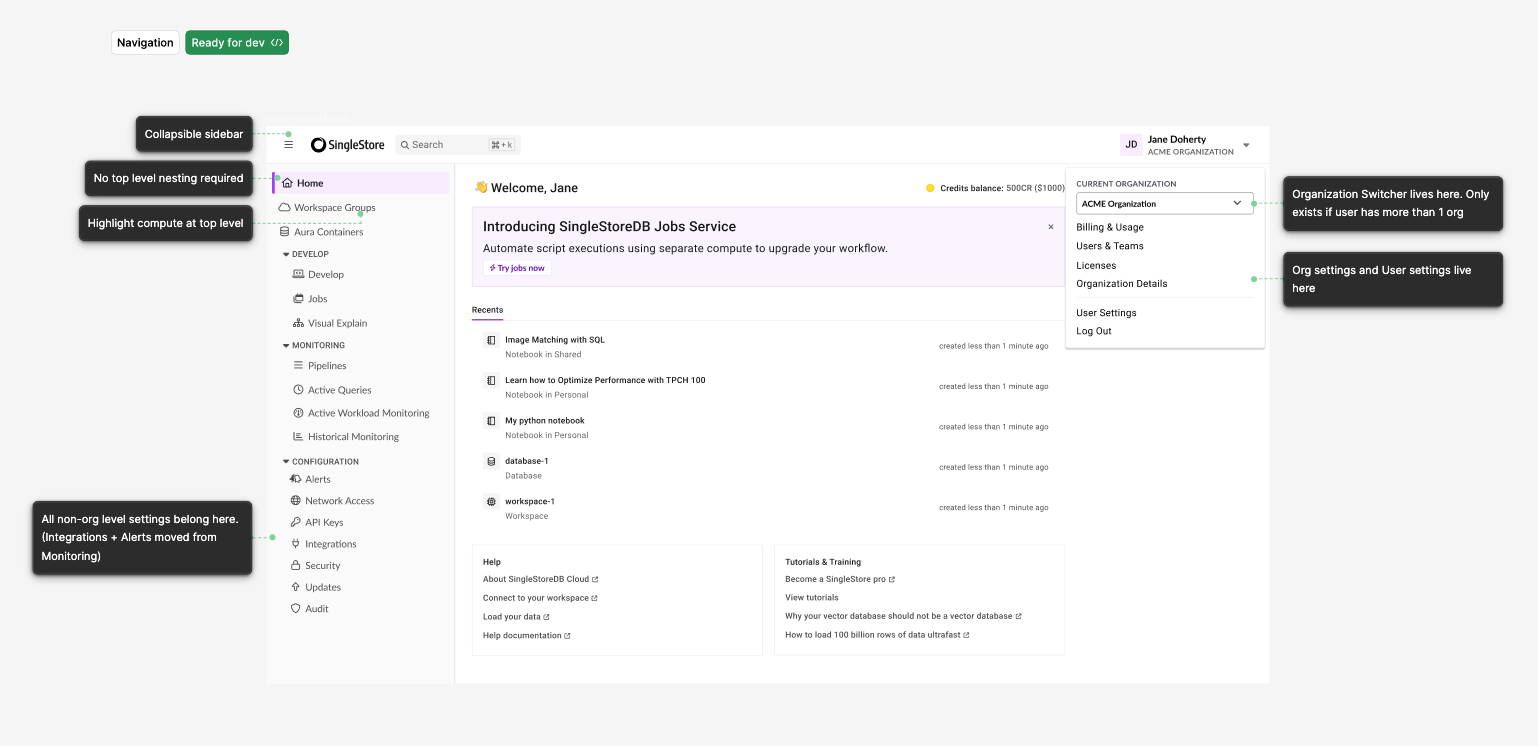Open the Learn how to Optimize Performance notebook
Viewport: 1538px width, 746px height.
point(605,380)
